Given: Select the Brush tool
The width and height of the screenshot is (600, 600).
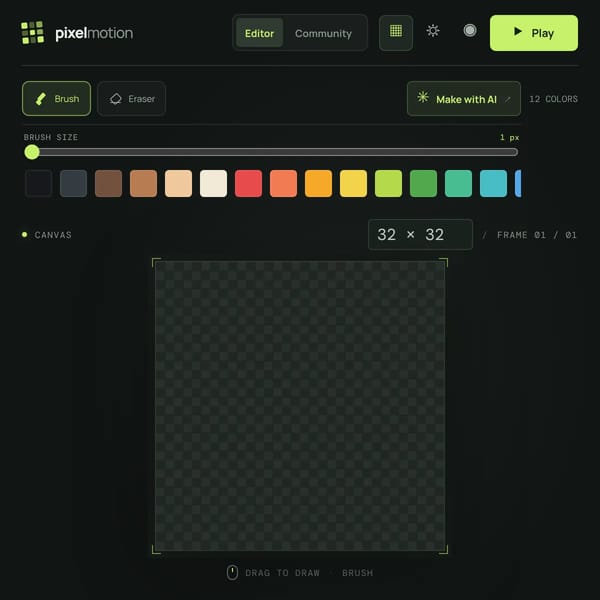Looking at the screenshot, I should pos(57,99).
